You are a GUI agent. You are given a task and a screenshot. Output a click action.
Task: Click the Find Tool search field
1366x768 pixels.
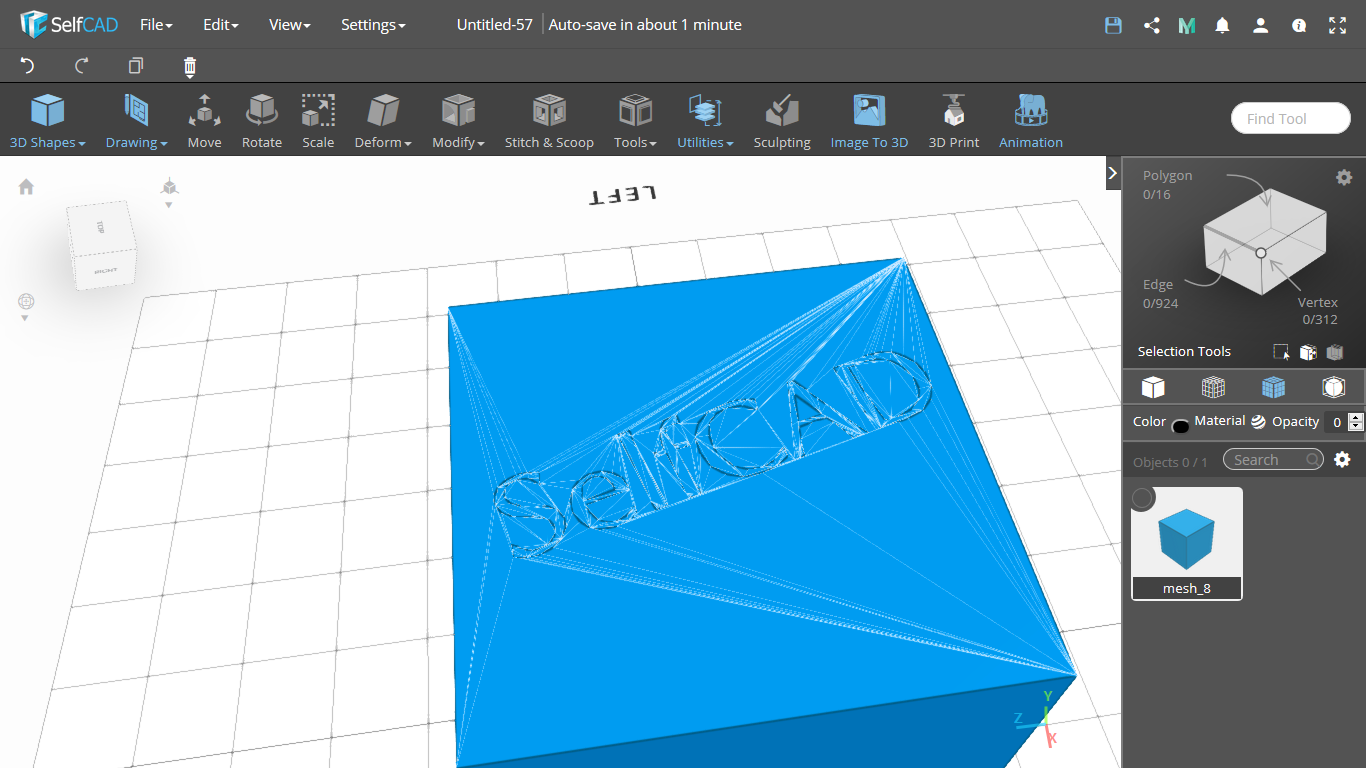click(1291, 118)
